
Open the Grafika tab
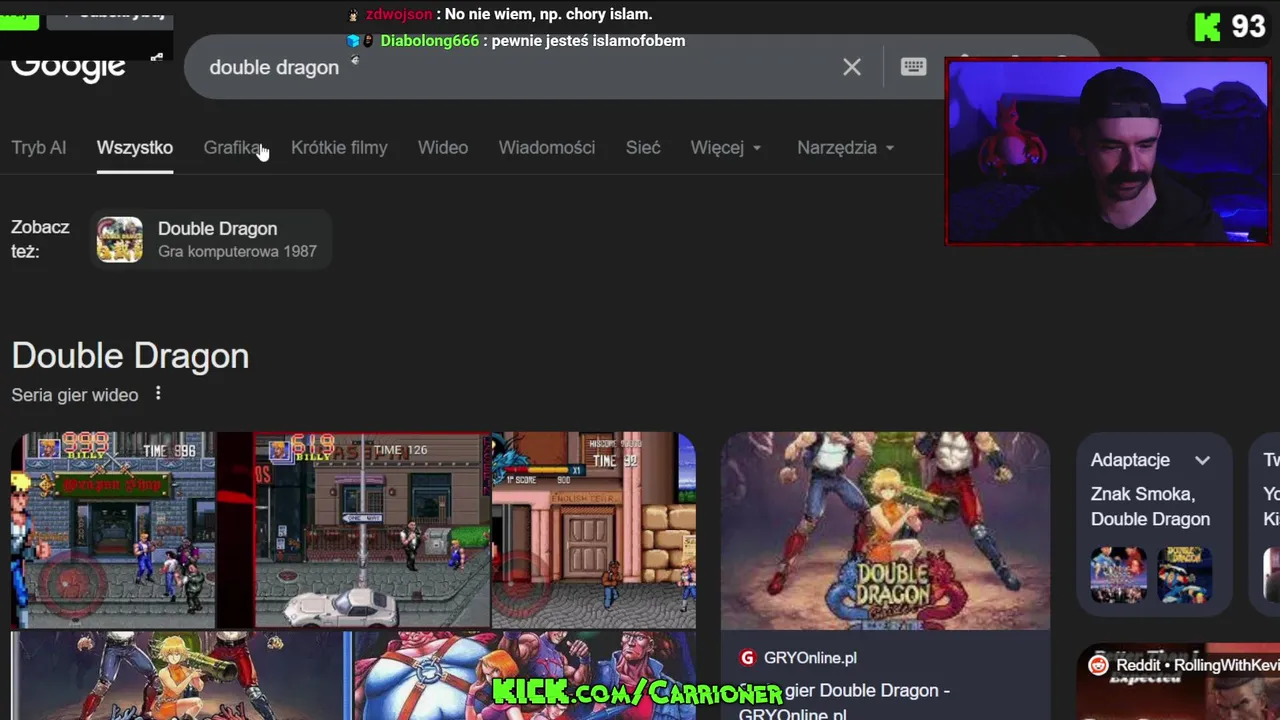tap(232, 147)
